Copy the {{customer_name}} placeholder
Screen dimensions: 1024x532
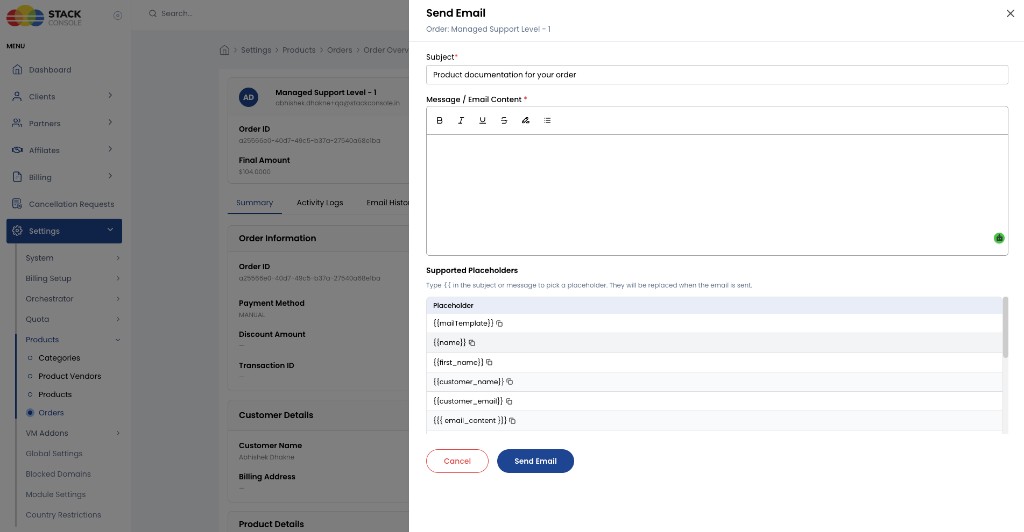pos(510,382)
